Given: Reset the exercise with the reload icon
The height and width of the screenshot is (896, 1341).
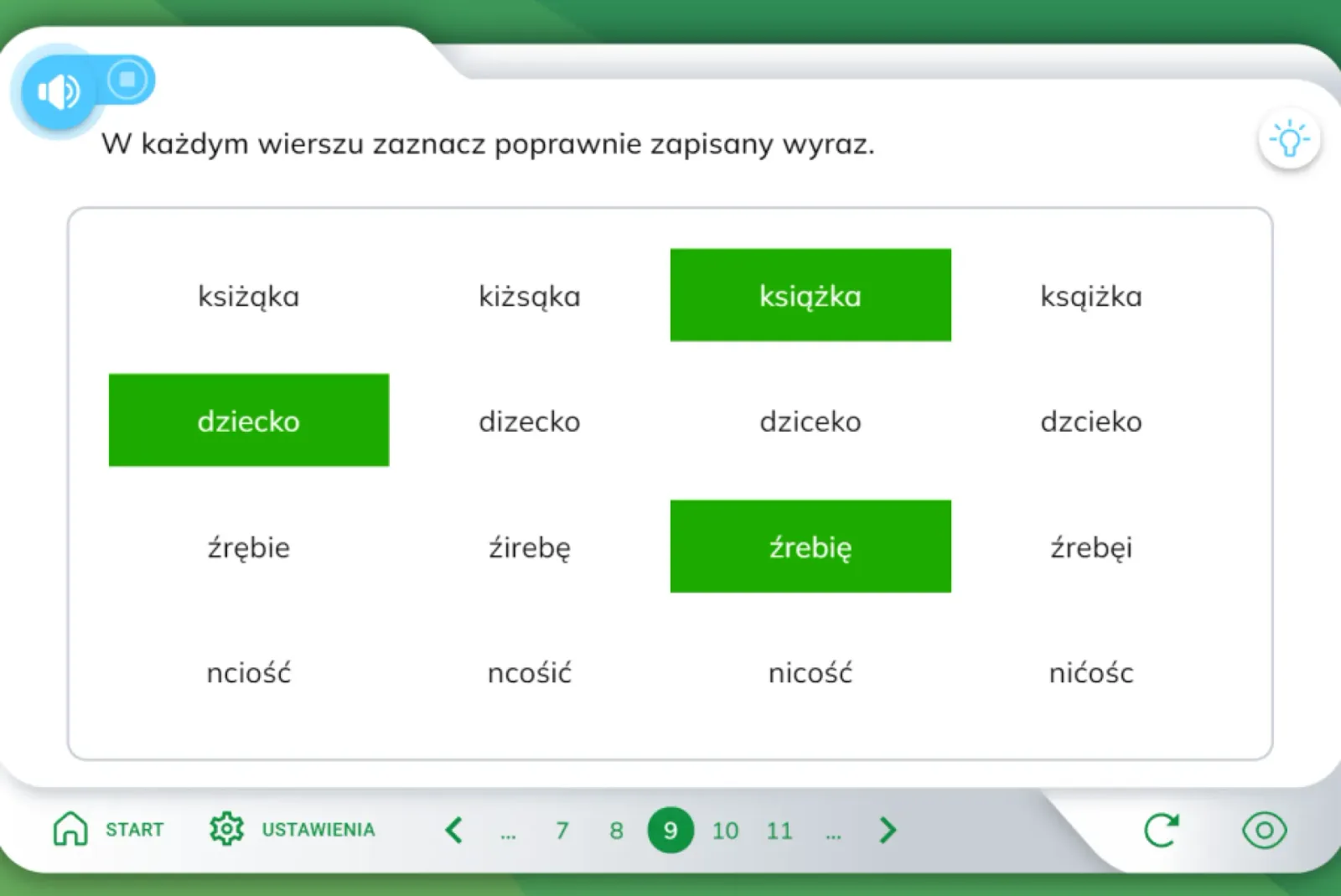Looking at the screenshot, I should coord(1162,830).
